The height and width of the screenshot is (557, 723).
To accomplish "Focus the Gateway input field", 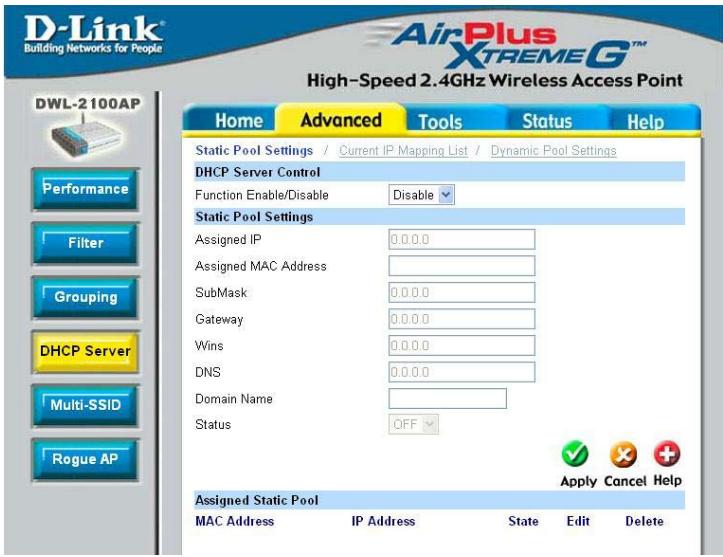I will pos(462,319).
